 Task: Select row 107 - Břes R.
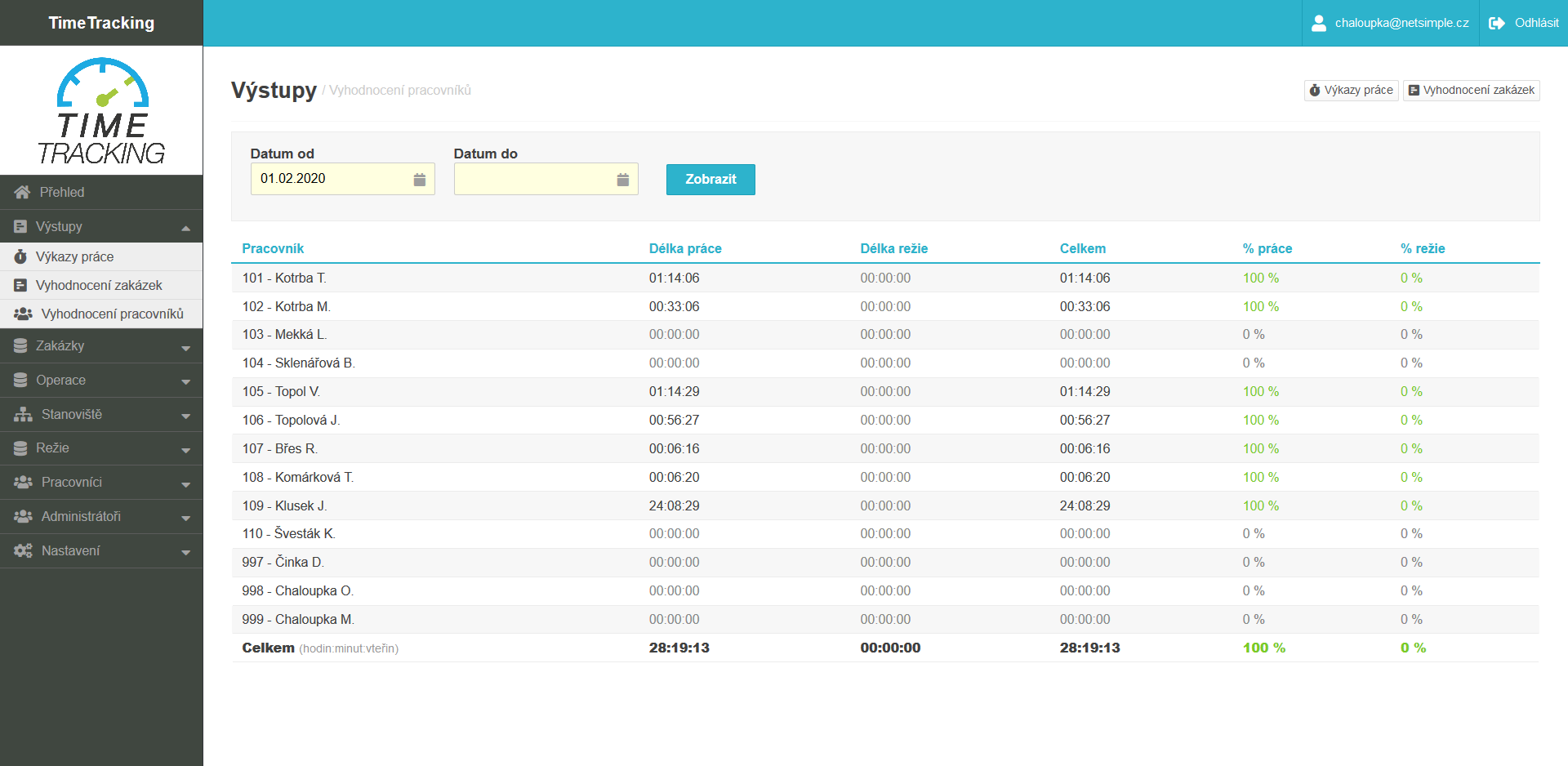tap(885, 448)
